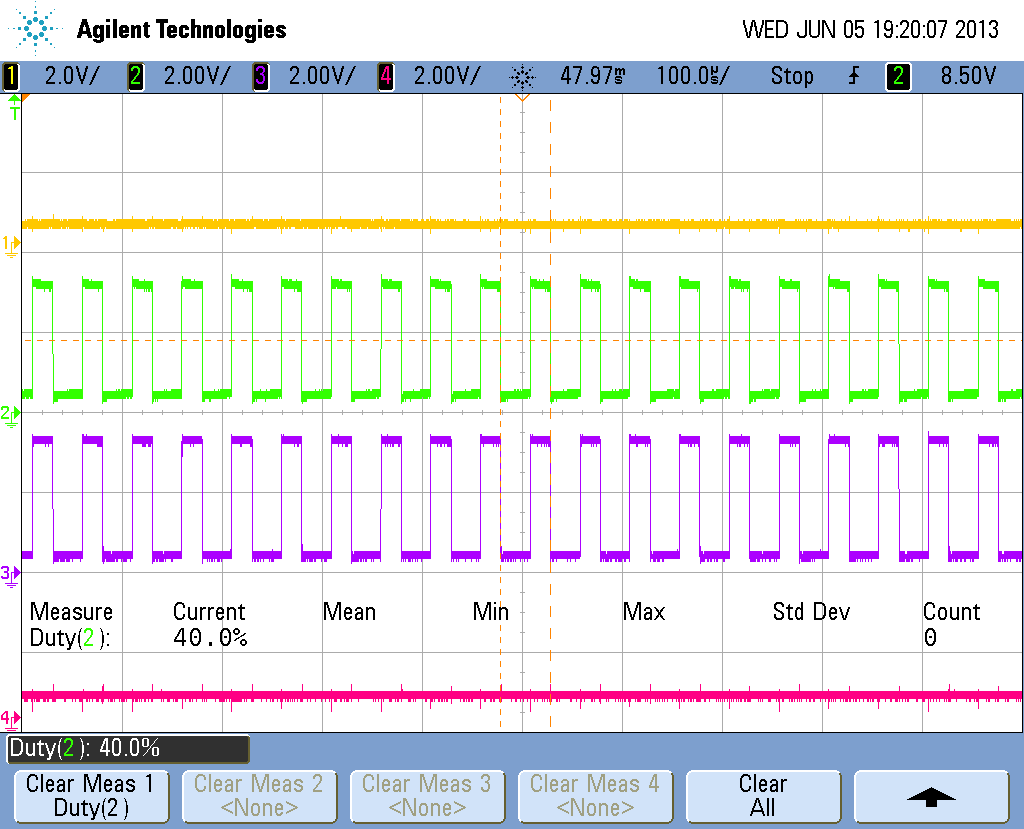
Task: Select the channel 2 settings icon
Action: (135, 76)
